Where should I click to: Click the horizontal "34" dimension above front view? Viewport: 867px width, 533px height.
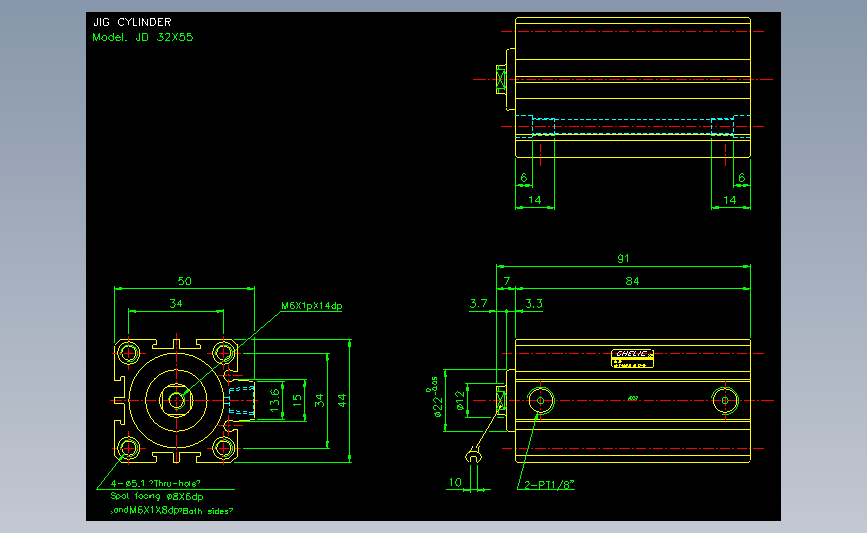tap(176, 304)
